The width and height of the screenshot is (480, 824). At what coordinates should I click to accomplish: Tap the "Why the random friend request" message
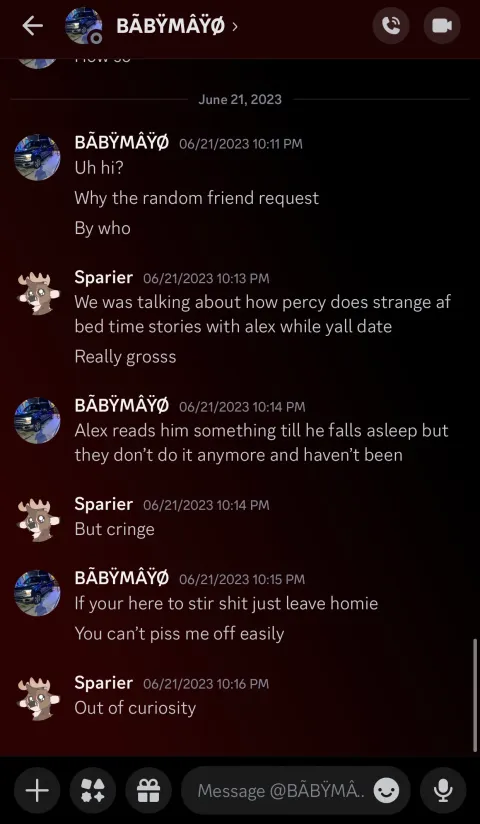[197, 198]
